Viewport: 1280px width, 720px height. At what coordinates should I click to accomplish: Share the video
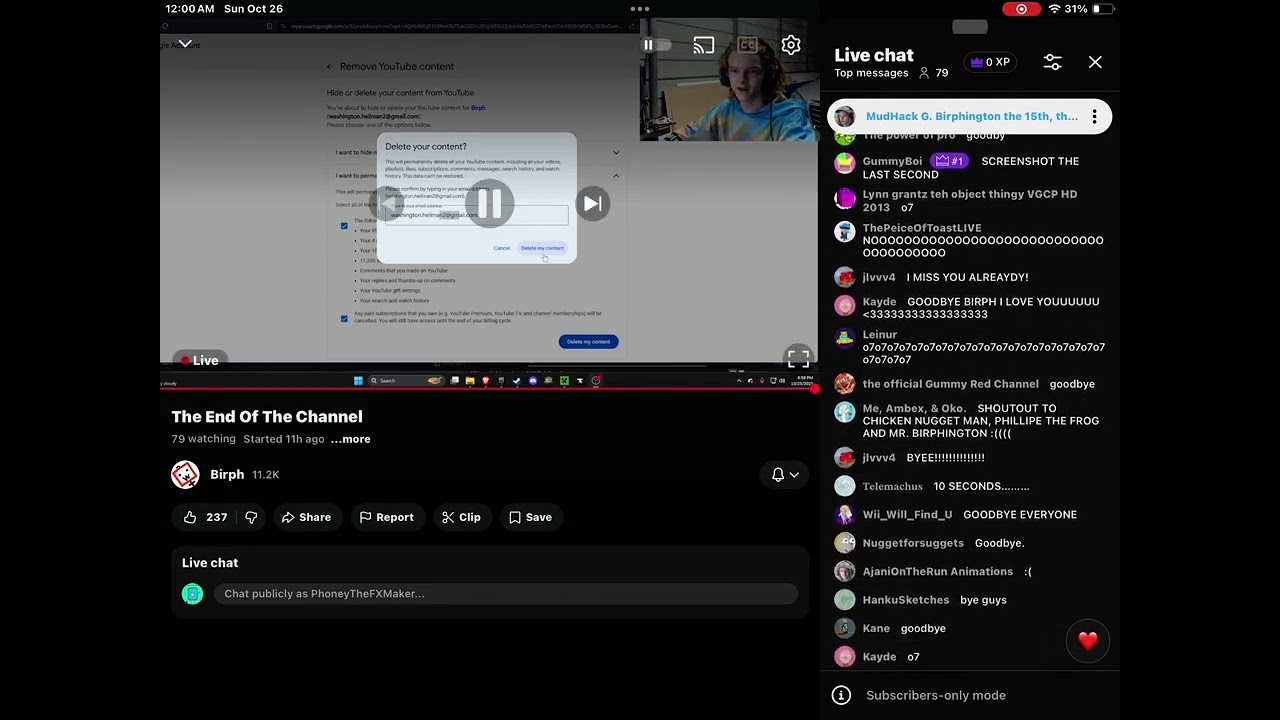306,517
